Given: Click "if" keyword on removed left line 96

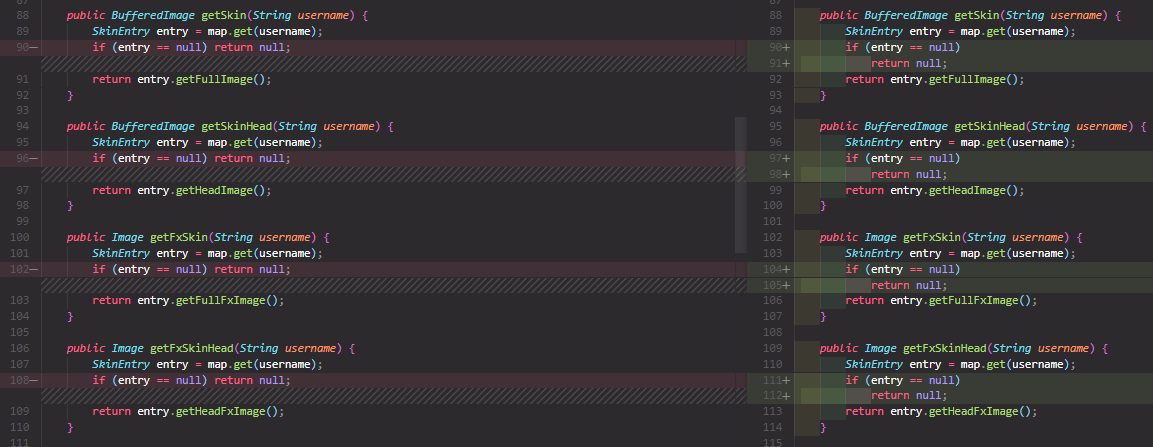Looking at the screenshot, I should [99, 158].
